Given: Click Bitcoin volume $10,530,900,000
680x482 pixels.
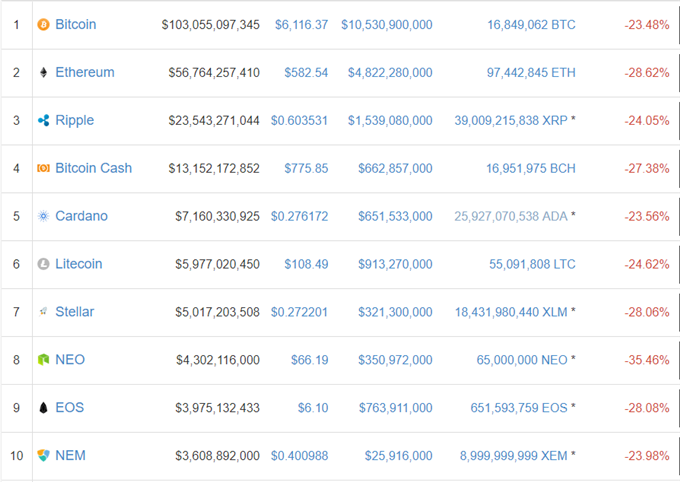Looking at the screenshot, I should tap(387, 25).
